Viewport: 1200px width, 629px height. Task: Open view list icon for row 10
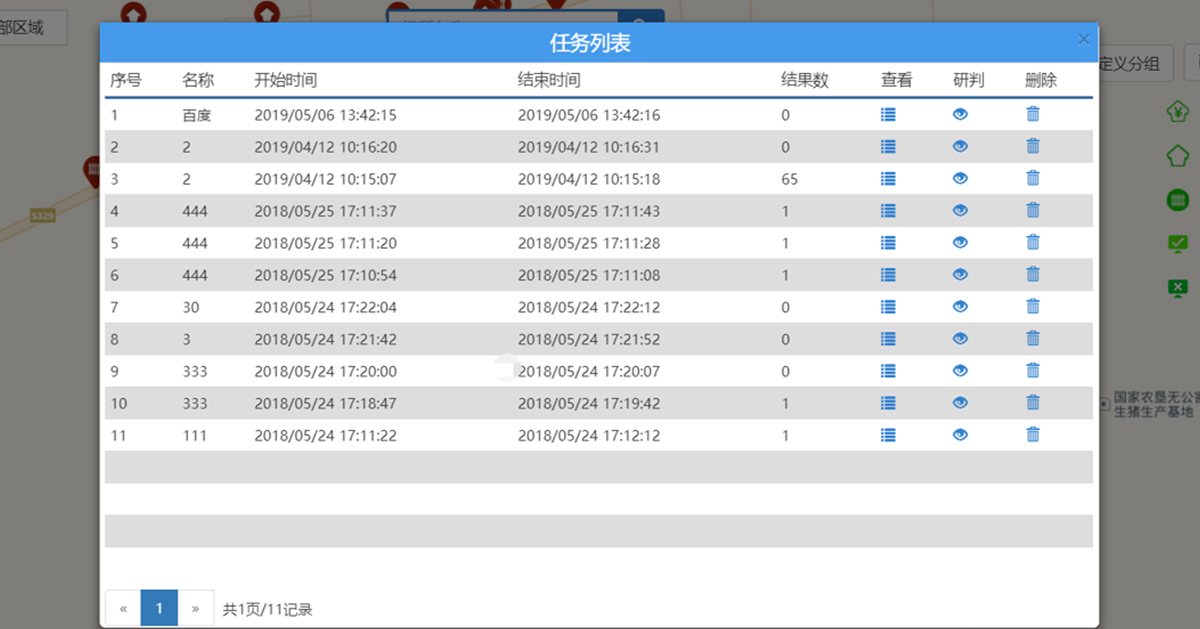888,402
